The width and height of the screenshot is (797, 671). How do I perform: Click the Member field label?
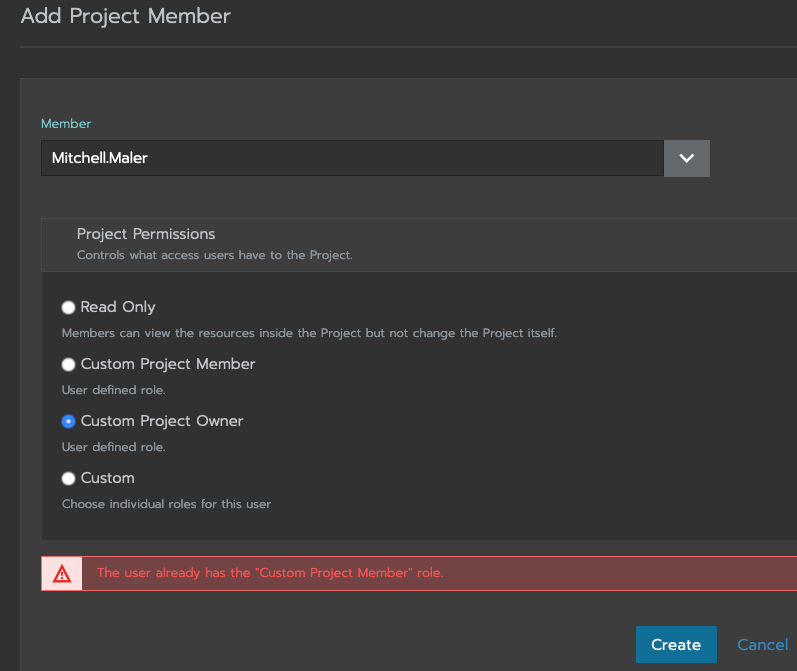66,124
